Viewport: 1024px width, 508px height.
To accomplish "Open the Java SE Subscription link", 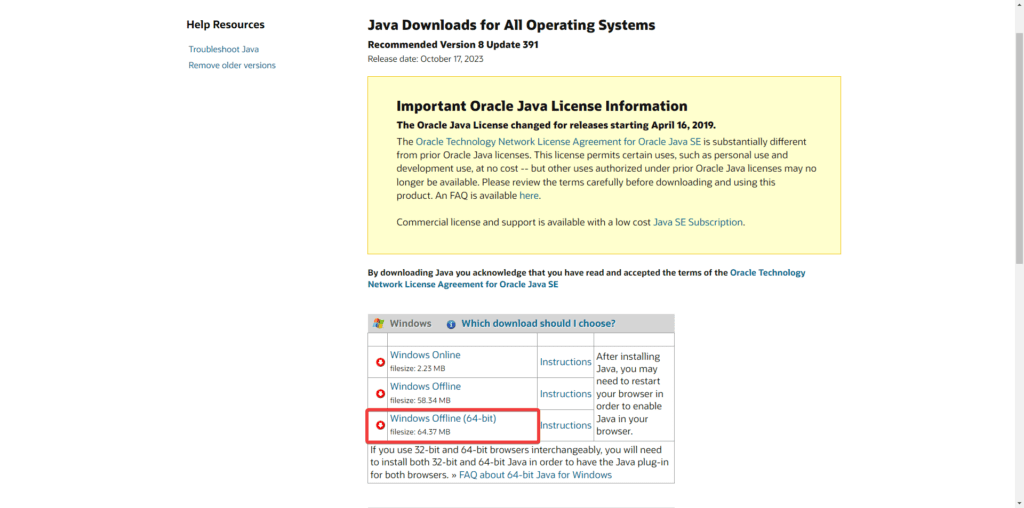I will pos(698,222).
